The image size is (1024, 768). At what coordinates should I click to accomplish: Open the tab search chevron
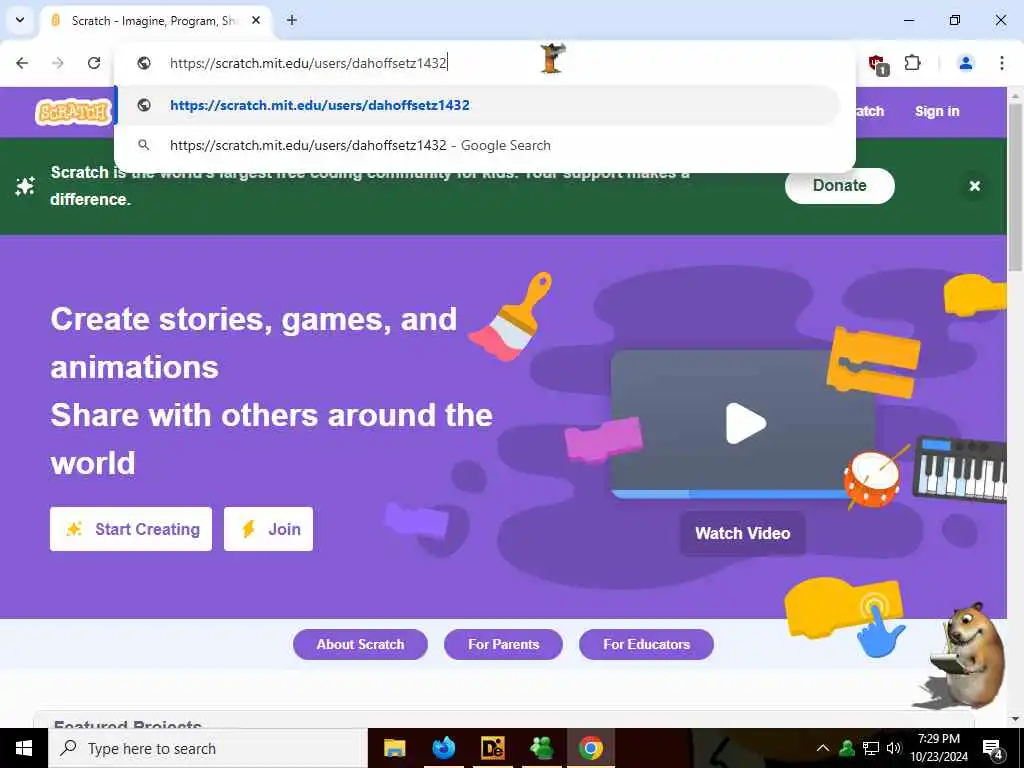(20, 20)
